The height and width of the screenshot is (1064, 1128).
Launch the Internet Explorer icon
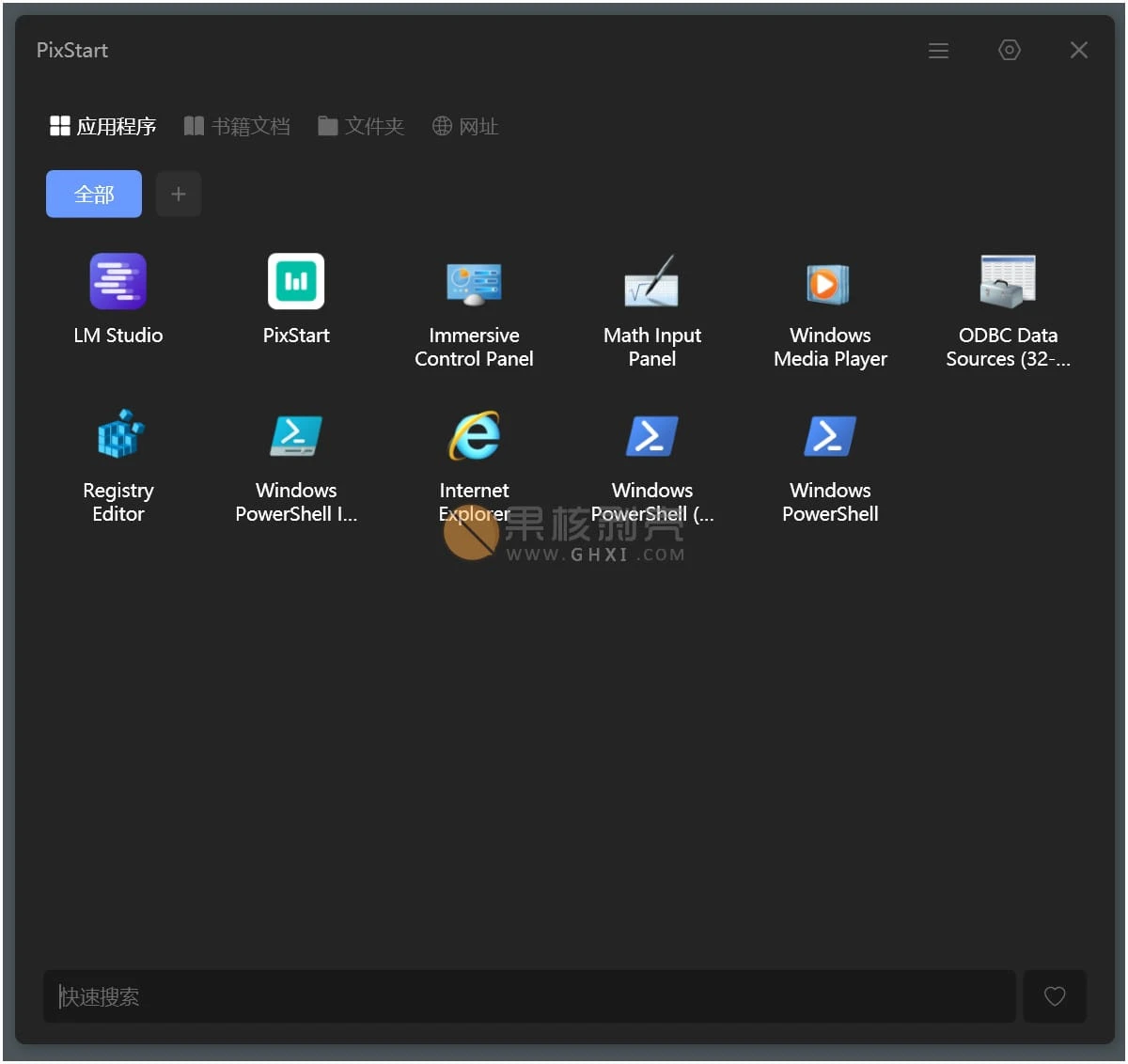[x=474, y=435]
